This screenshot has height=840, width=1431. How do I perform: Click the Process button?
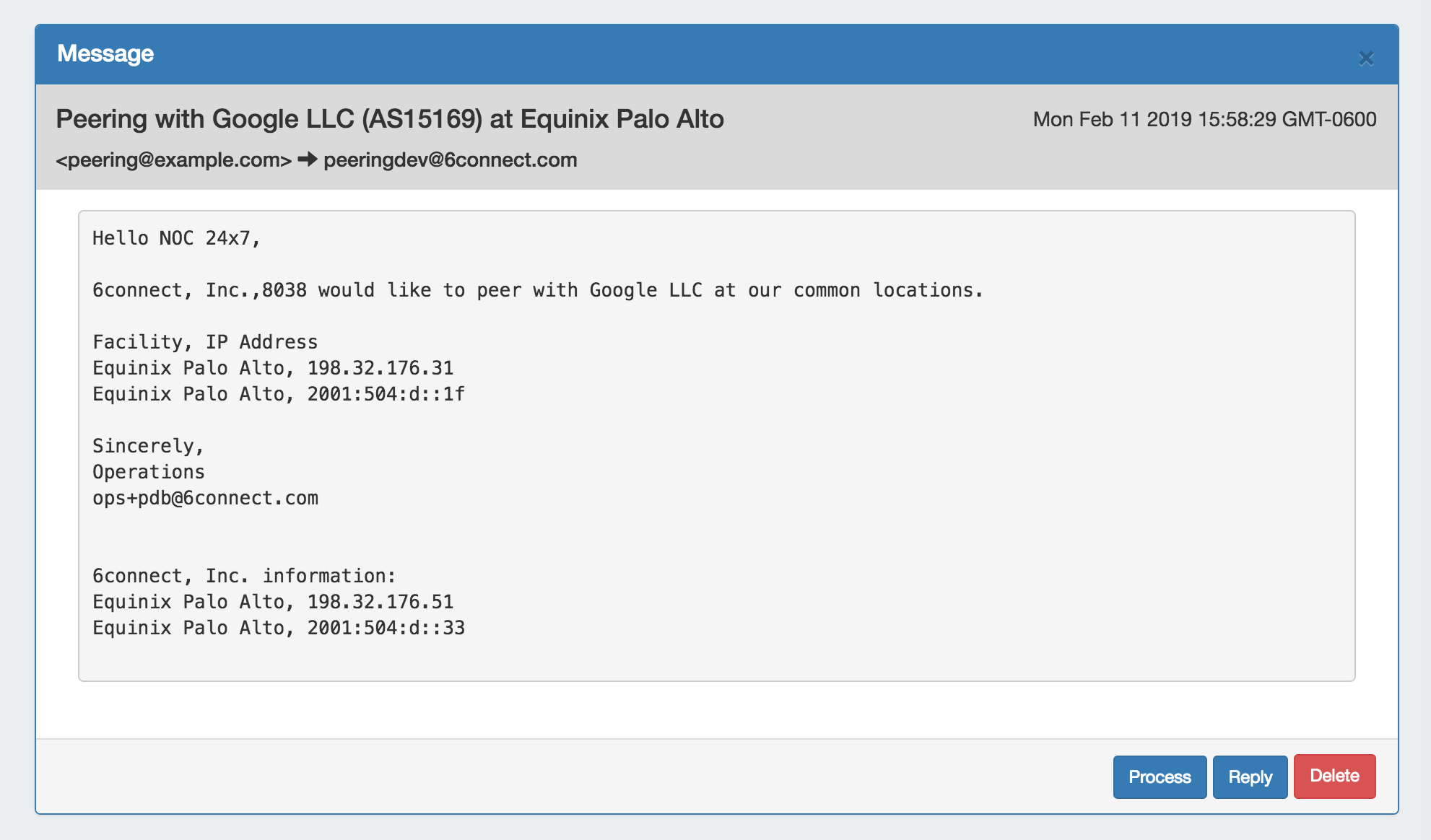[x=1160, y=776]
